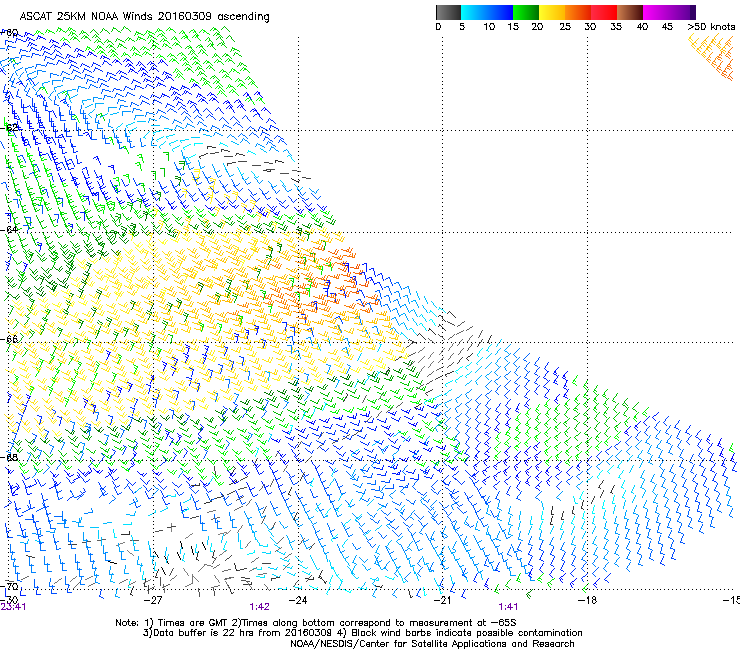
Task: Click the '30' legend scale label
Action: point(590,27)
